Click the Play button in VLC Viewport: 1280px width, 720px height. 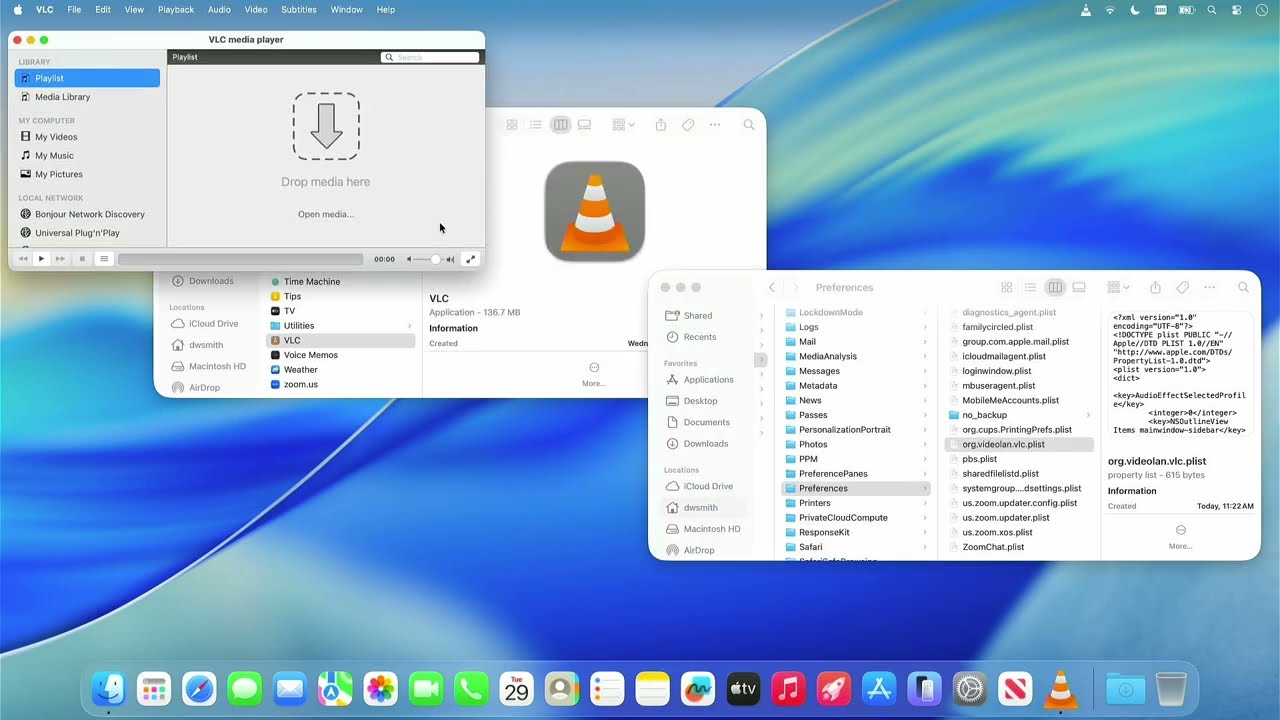(x=41, y=259)
